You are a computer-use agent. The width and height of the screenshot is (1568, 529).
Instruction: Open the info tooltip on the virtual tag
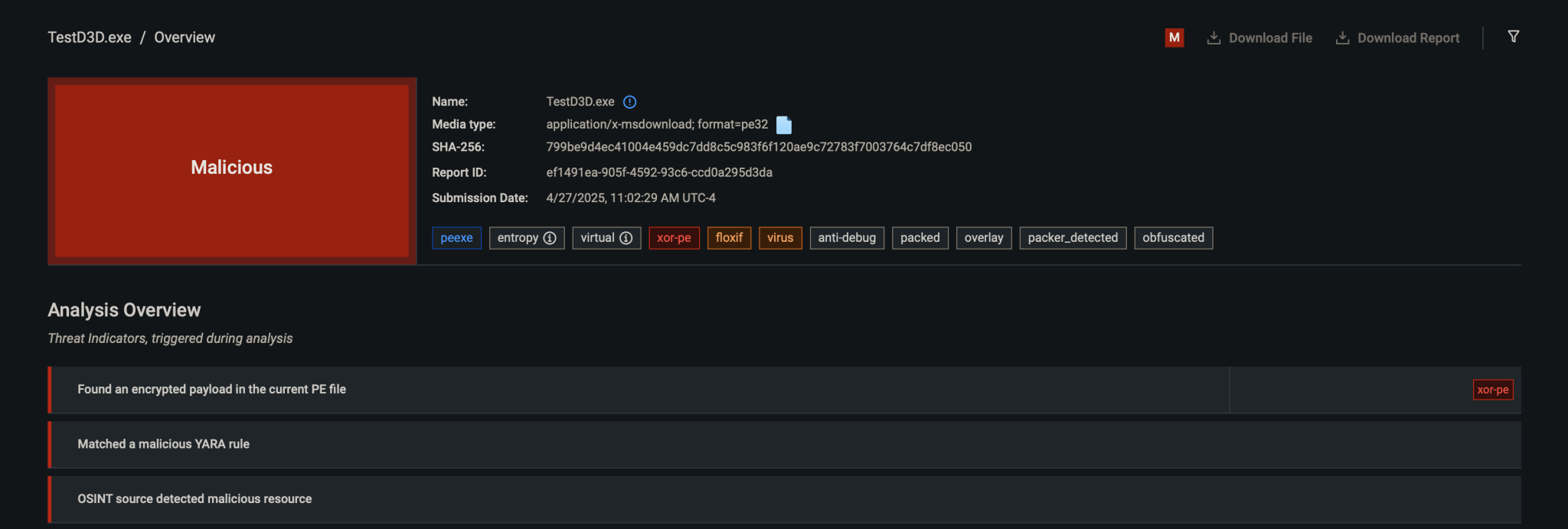[x=626, y=237]
